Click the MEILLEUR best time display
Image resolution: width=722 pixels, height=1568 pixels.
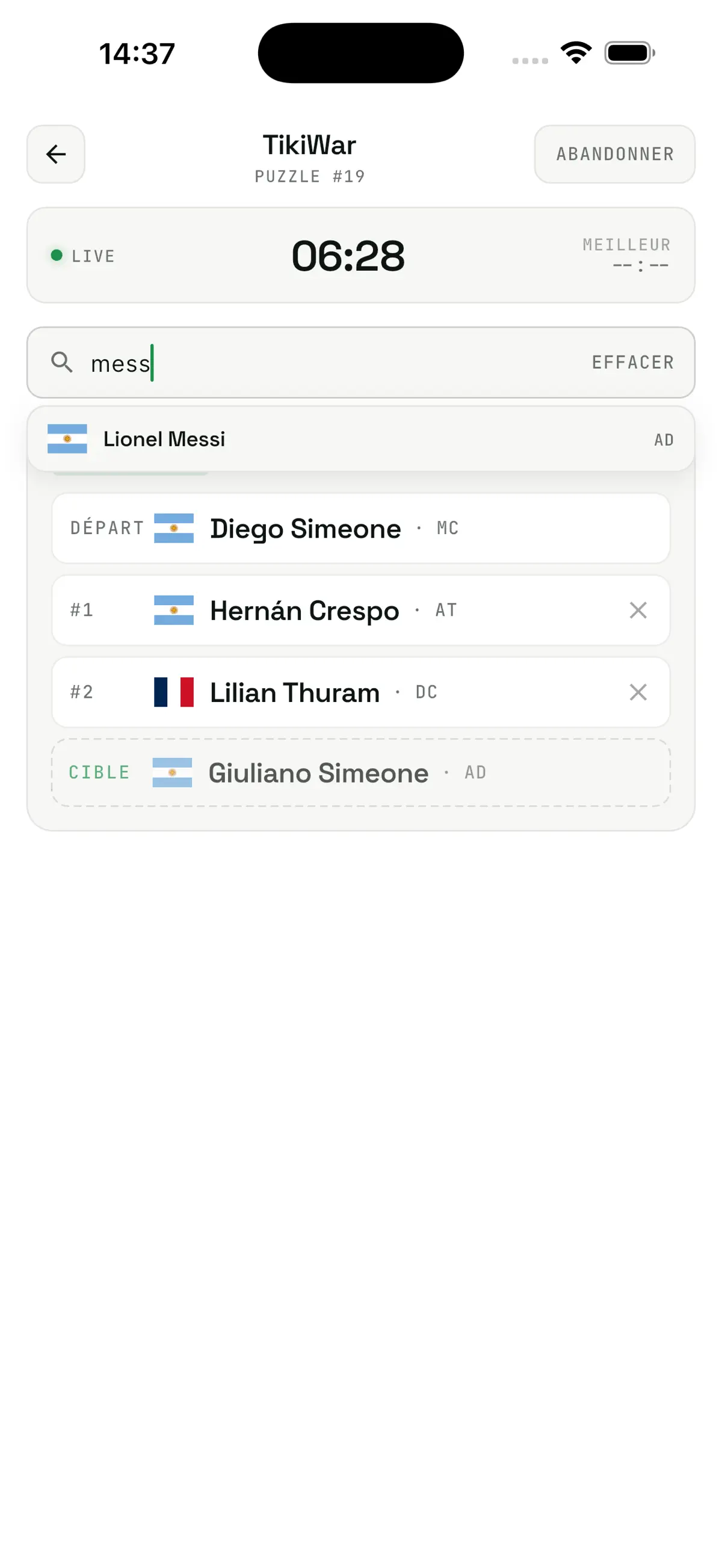[x=626, y=254]
